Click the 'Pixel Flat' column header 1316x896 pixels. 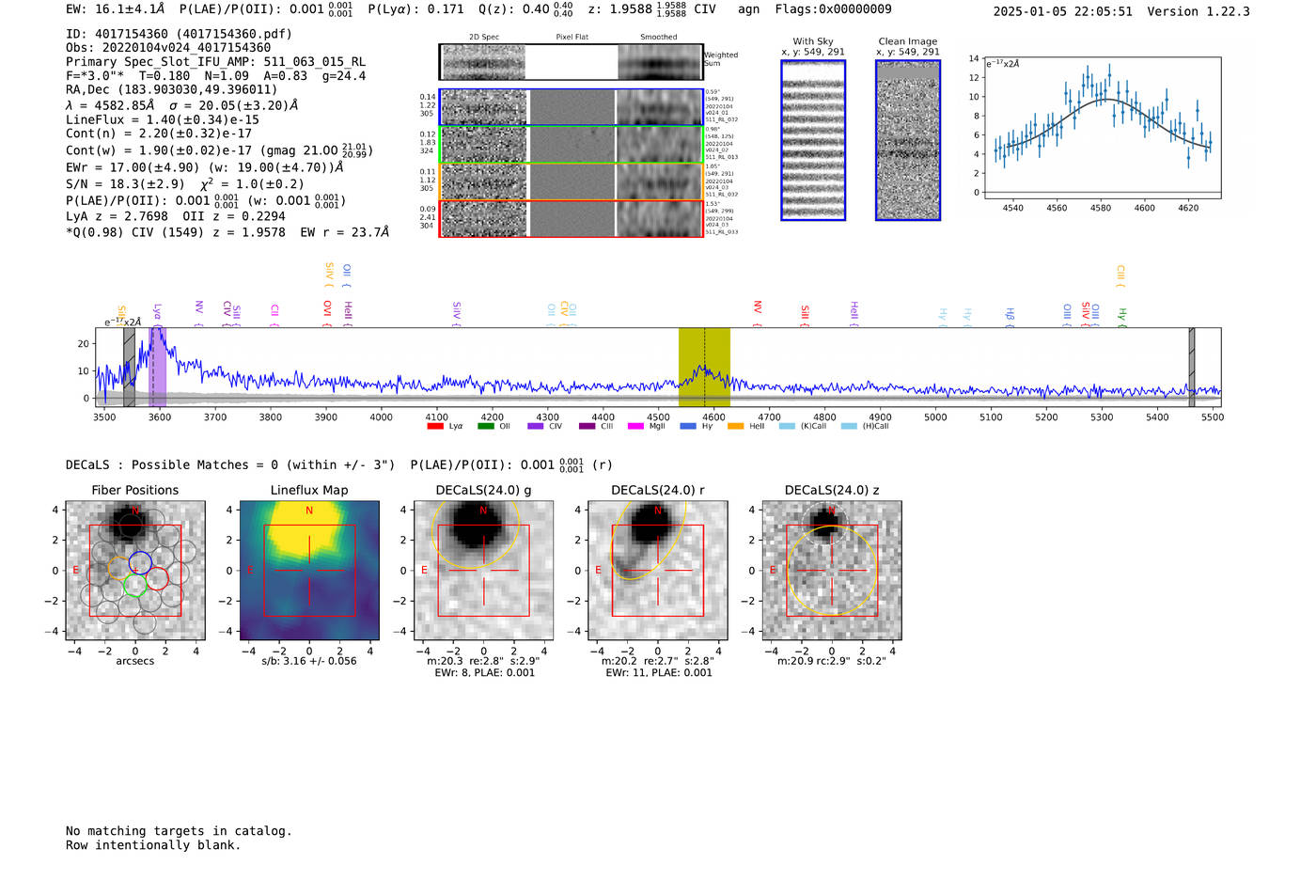(x=572, y=38)
